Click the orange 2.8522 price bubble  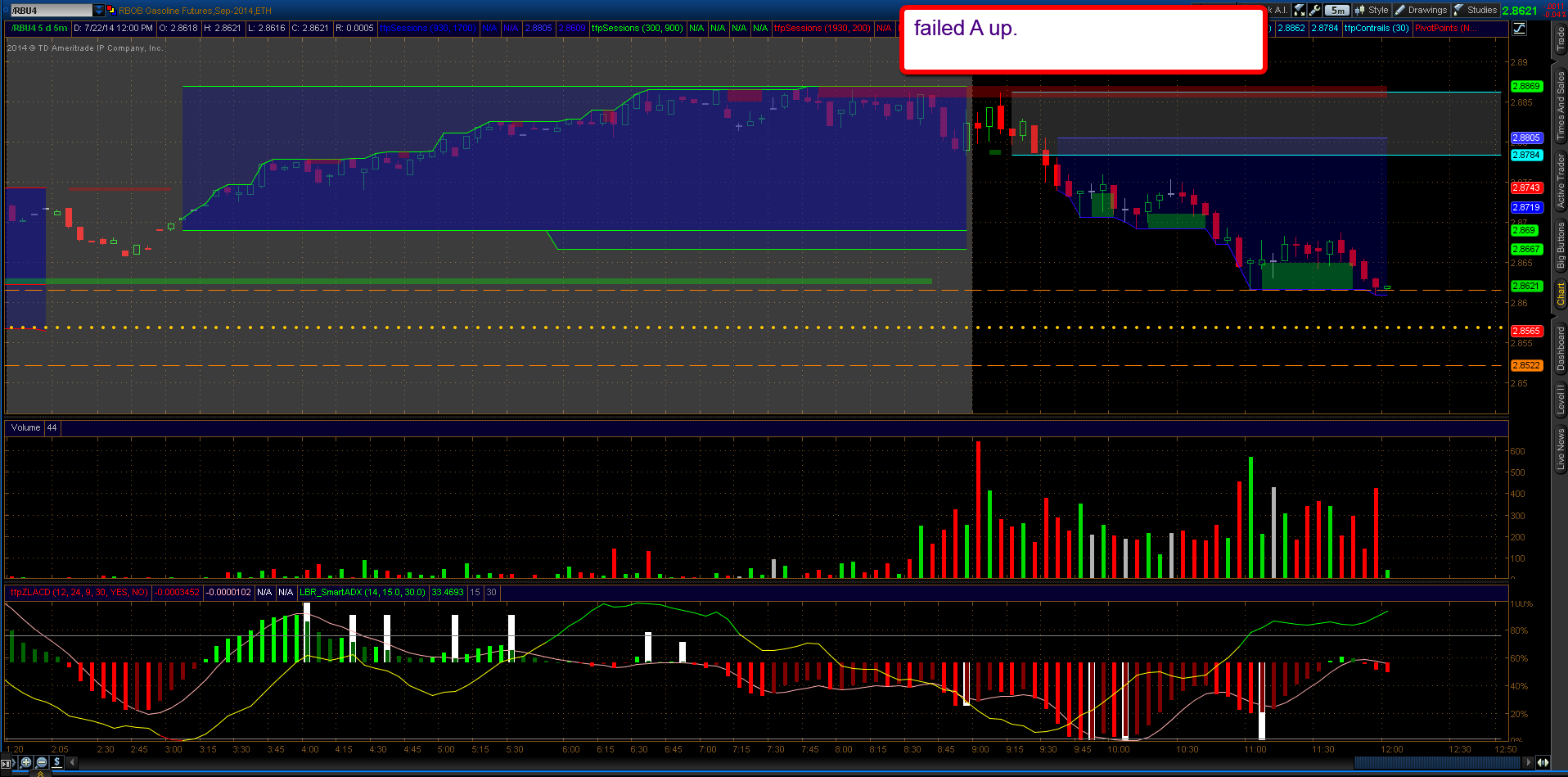(1525, 365)
